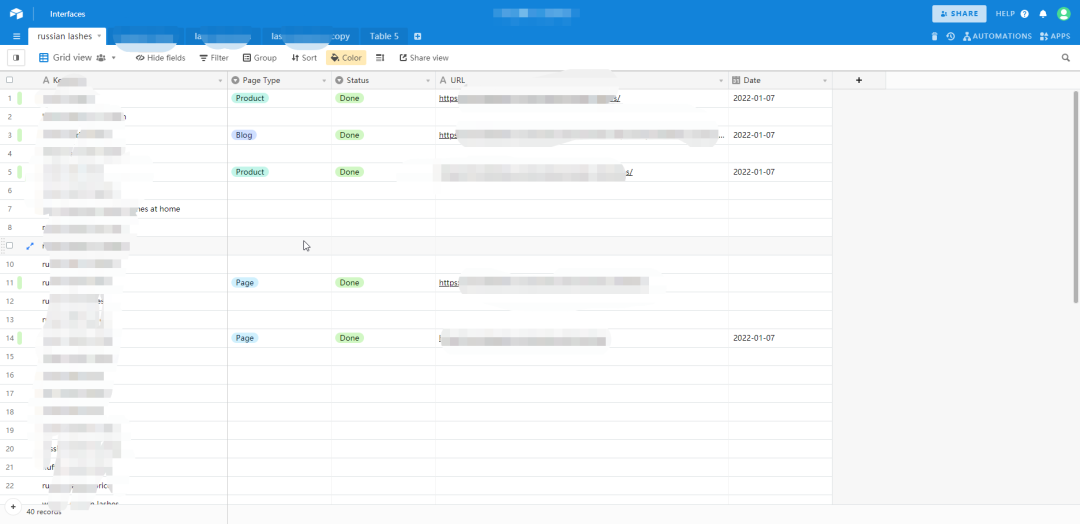Open the base trash bin
Screen dimensions: 1080x524
pyautogui.click(x=935, y=36)
